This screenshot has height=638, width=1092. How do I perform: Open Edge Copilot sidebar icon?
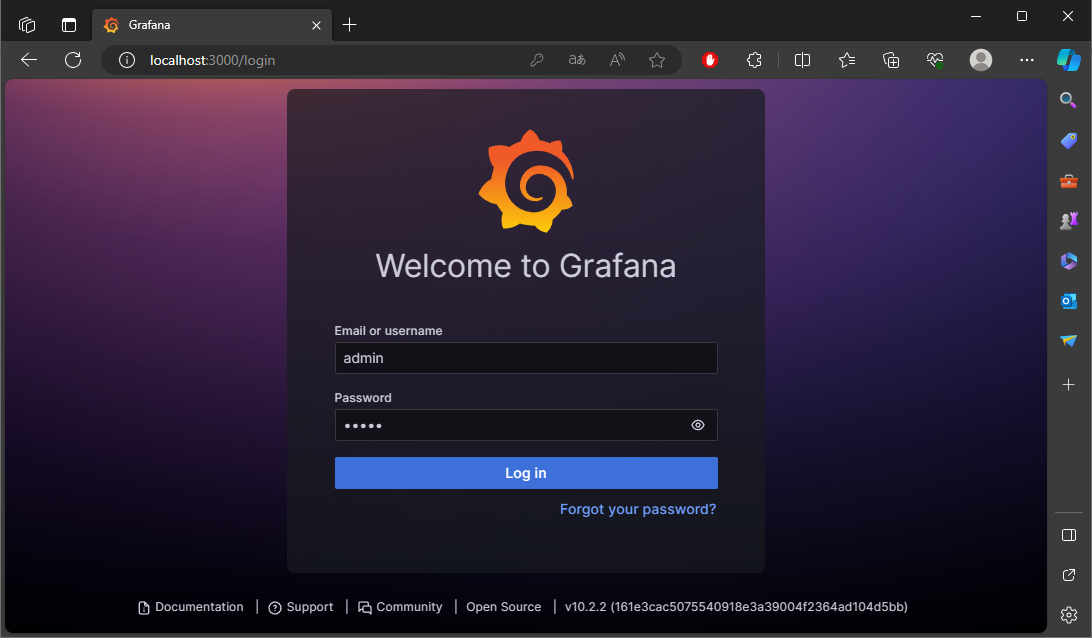coord(1070,60)
